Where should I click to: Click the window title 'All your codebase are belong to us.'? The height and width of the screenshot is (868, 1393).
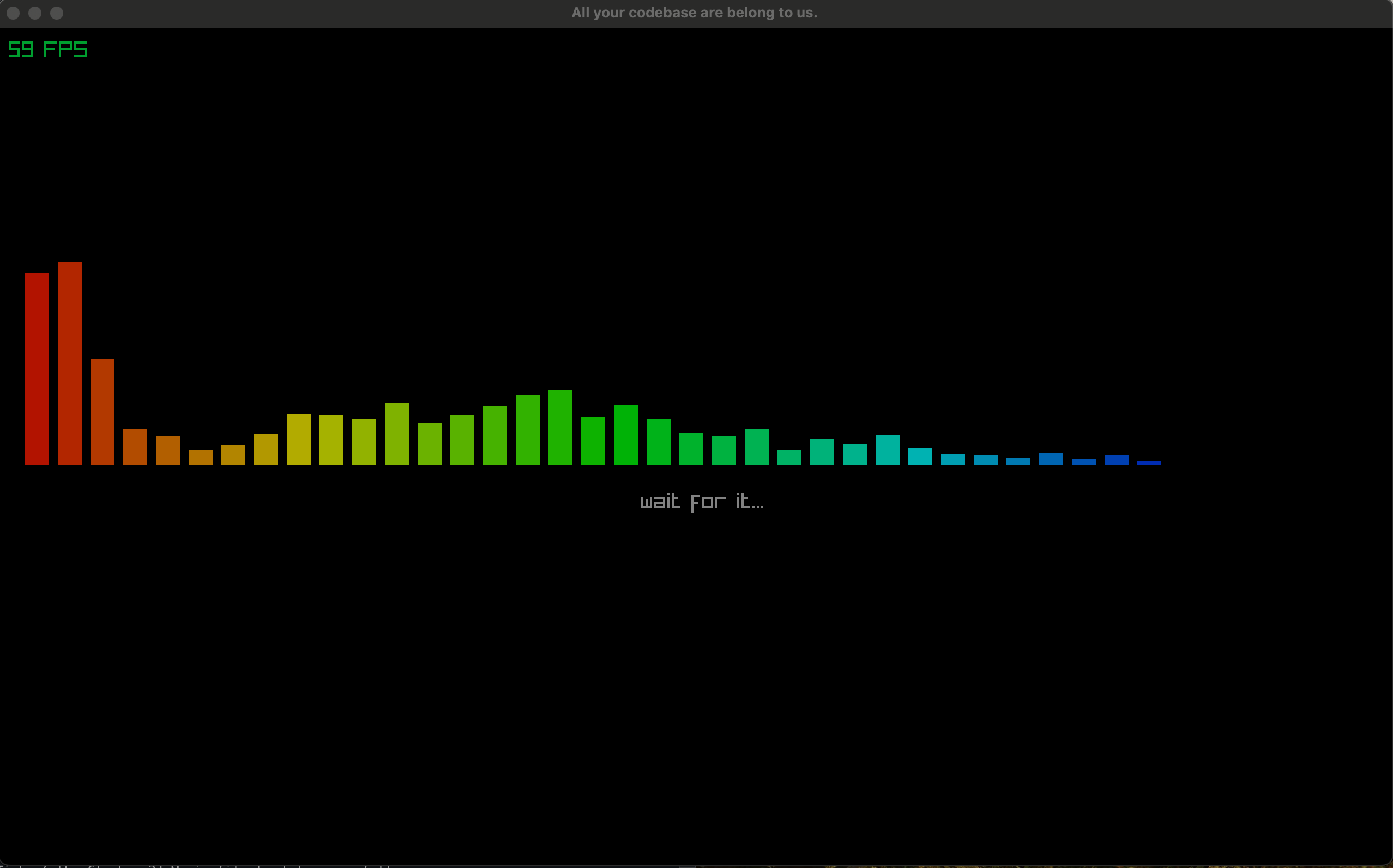click(x=694, y=13)
